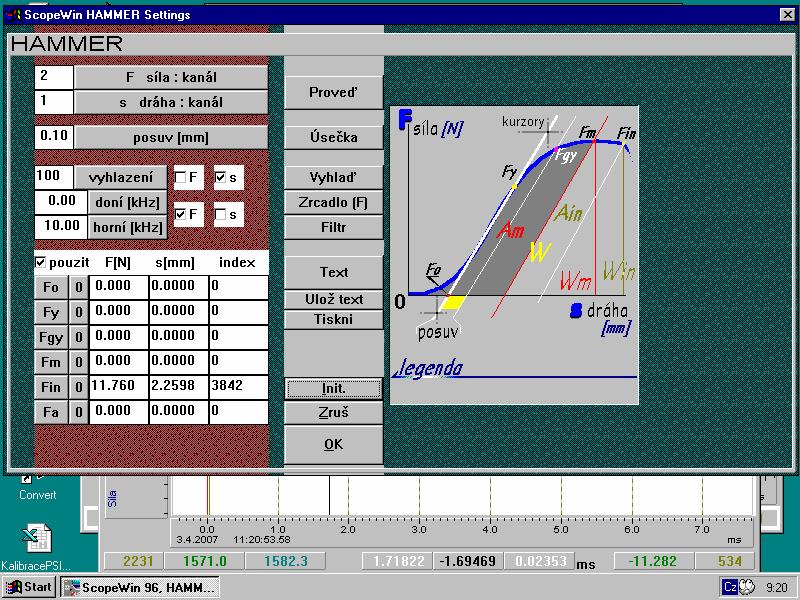The width and height of the screenshot is (800, 600).
Task: Click the doní [kHz] button
Action: (x=128, y=203)
